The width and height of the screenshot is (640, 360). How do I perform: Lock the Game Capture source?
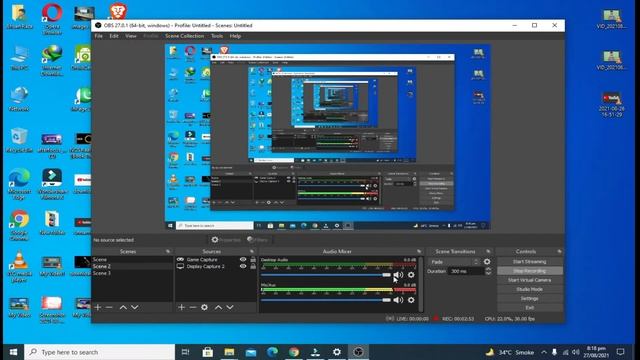point(253,259)
